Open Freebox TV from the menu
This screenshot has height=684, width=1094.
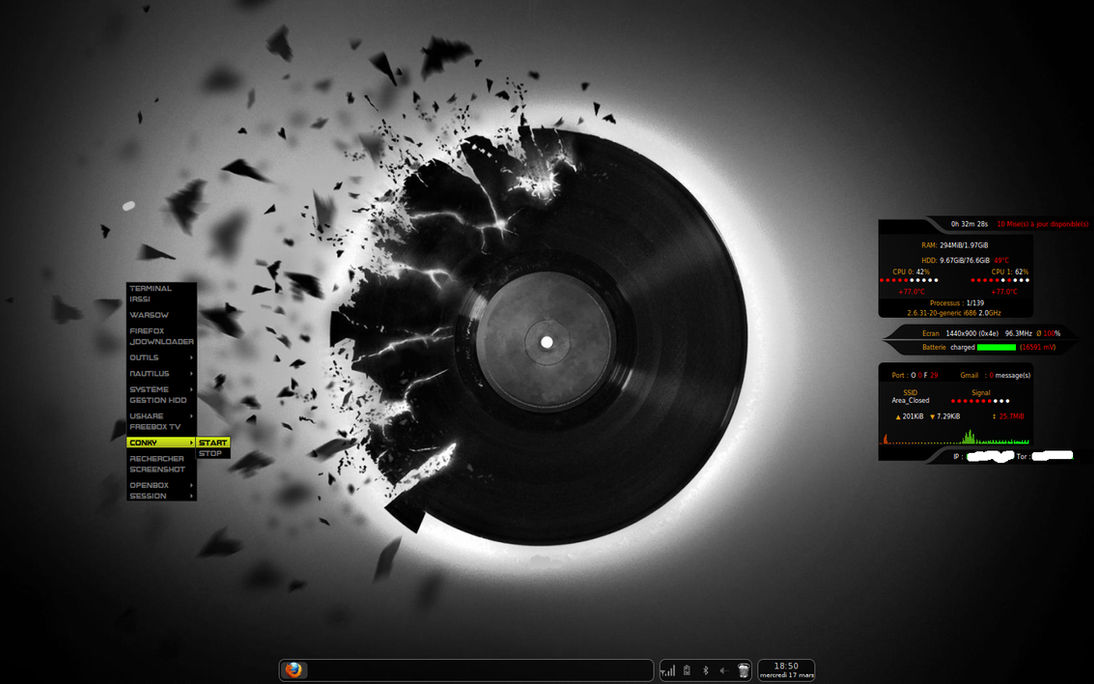[x=160, y=426]
